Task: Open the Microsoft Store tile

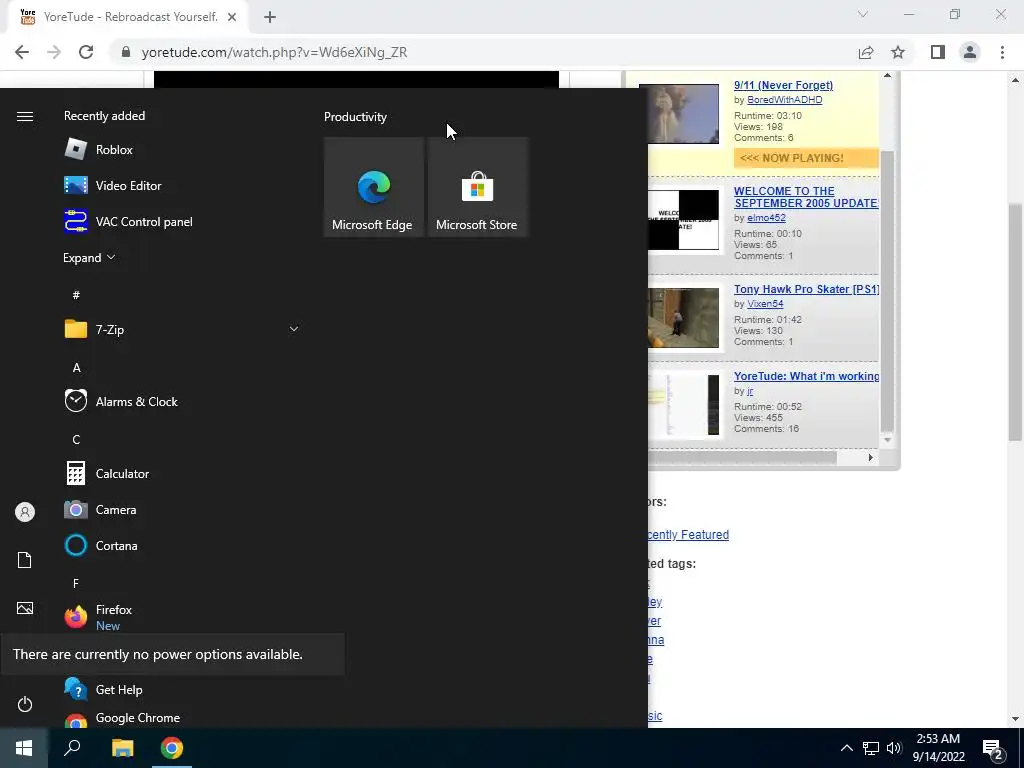Action: (x=477, y=187)
